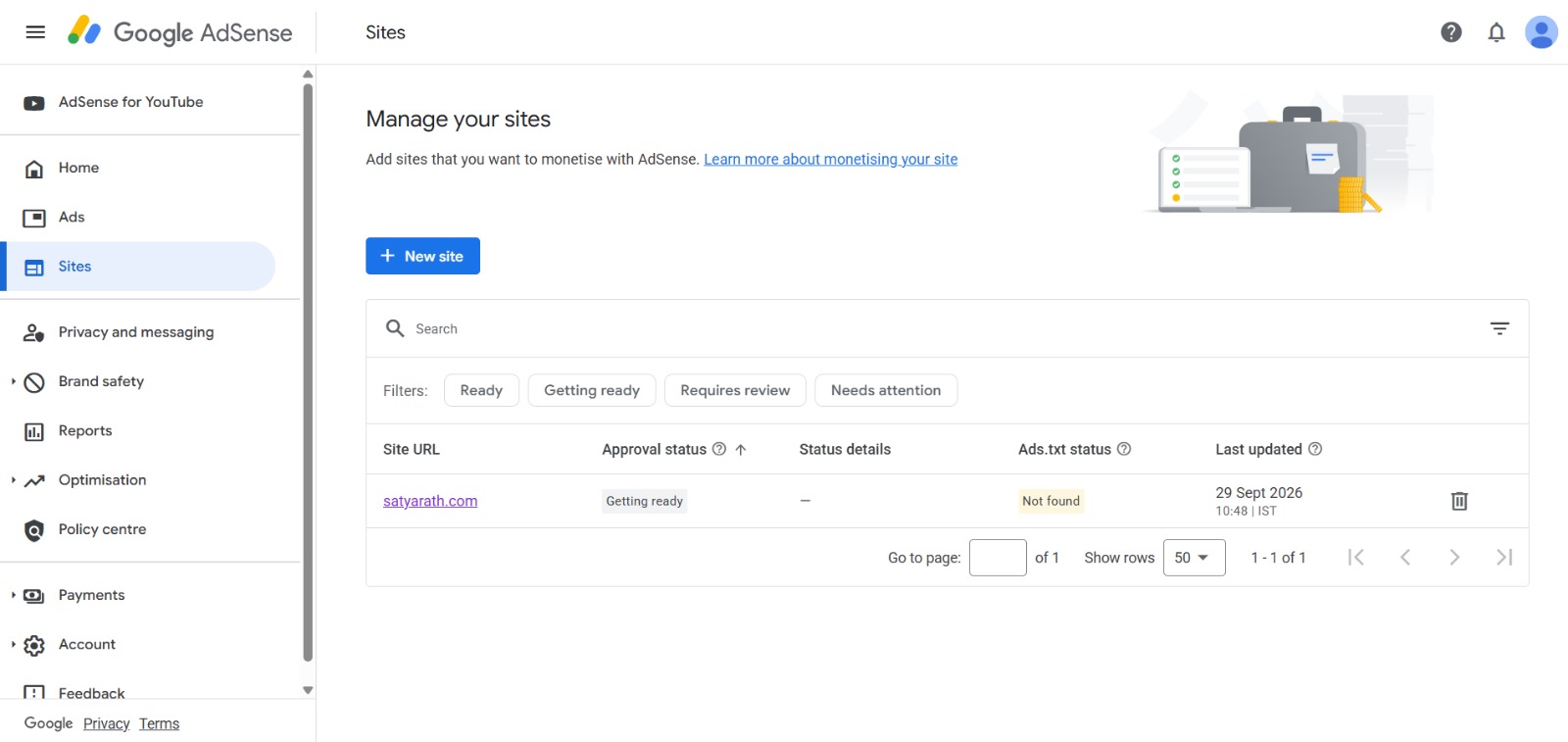The height and width of the screenshot is (742, 1568).
Task: Open the hamburger main menu
Action: coord(35,32)
